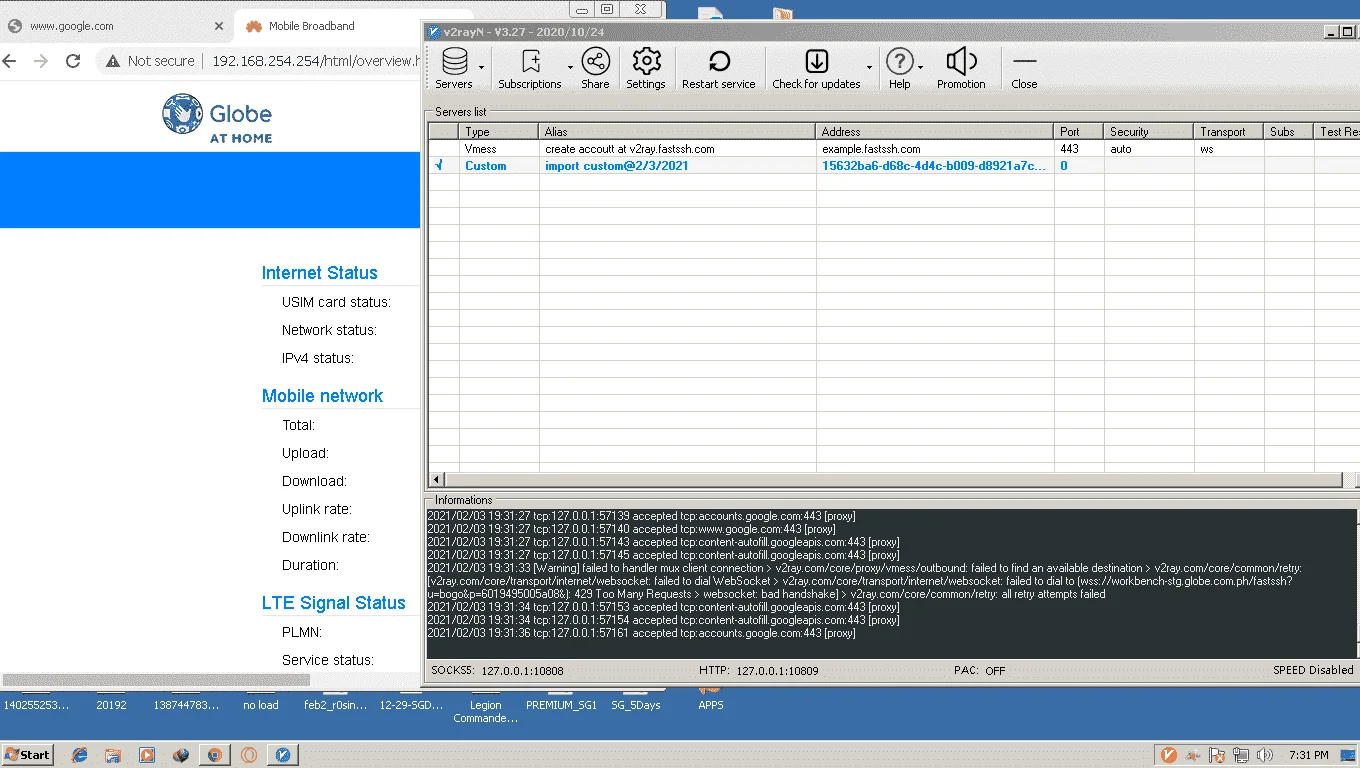Click the browser forward arrow
The width and height of the screenshot is (1360, 768).
click(x=41, y=61)
